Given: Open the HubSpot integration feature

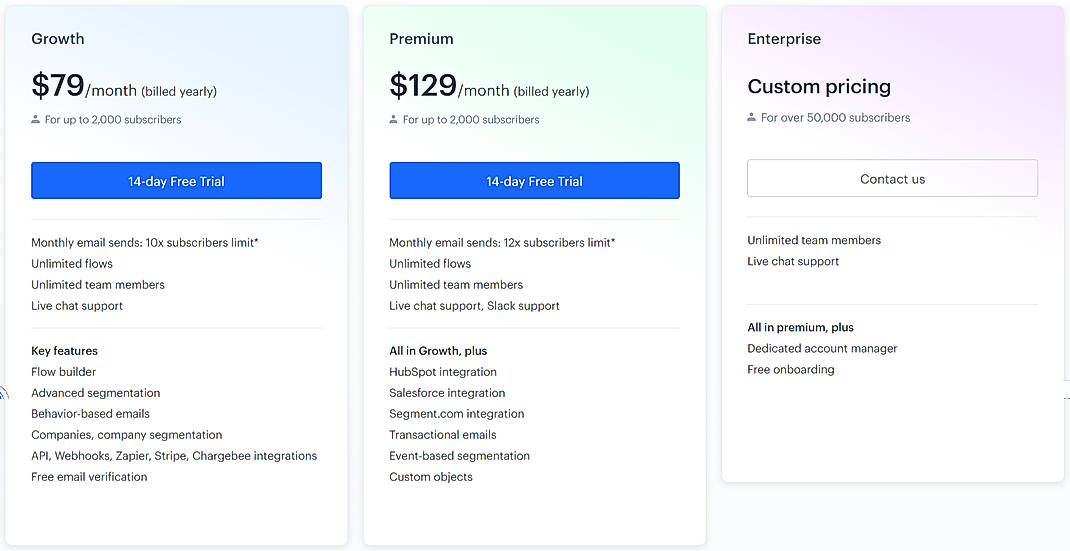Looking at the screenshot, I should (x=443, y=372).
